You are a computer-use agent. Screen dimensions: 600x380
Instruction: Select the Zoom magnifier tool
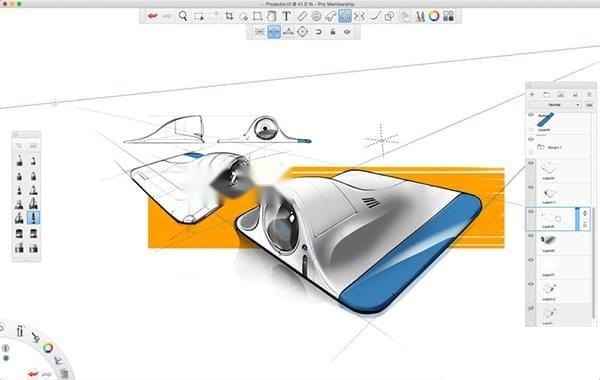pyautogui.click(x=183, y=16)
